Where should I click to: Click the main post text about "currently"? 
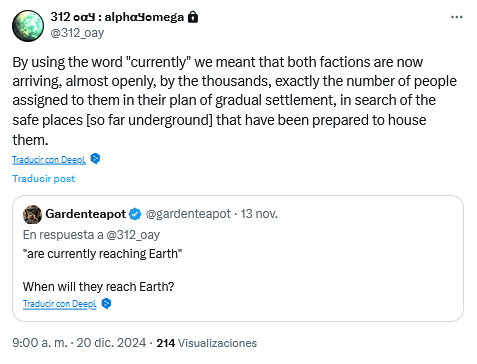pyautogui.click(x=234, y=101)
